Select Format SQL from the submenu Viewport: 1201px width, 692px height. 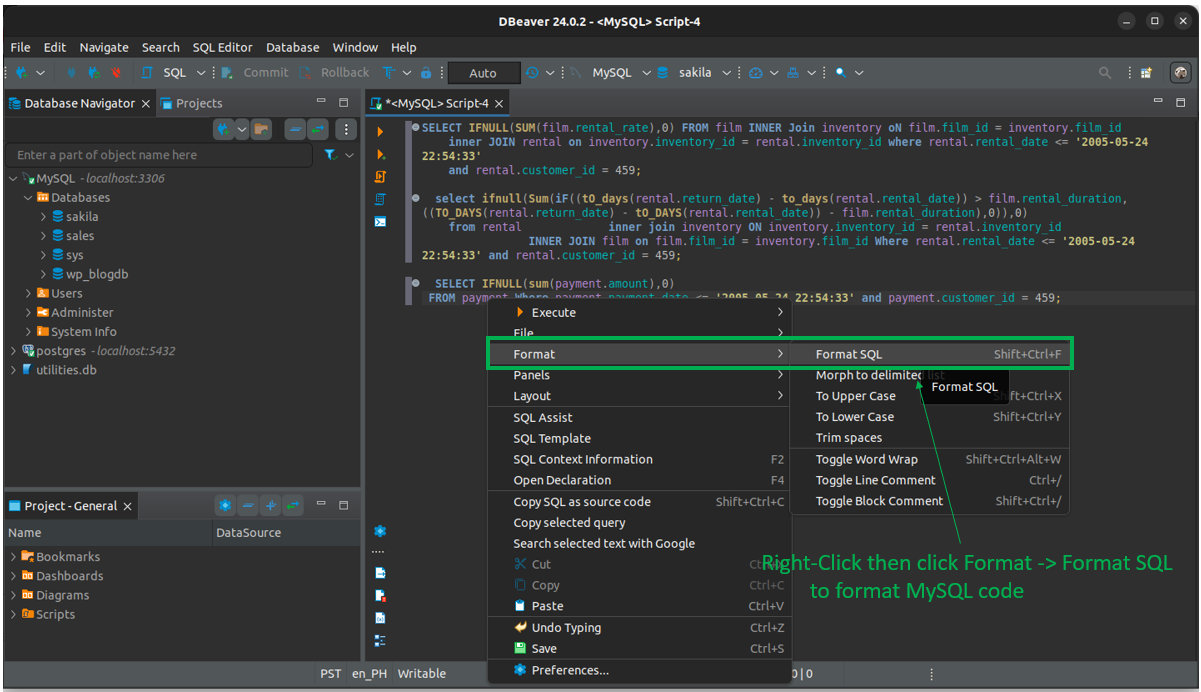point(849,355)
